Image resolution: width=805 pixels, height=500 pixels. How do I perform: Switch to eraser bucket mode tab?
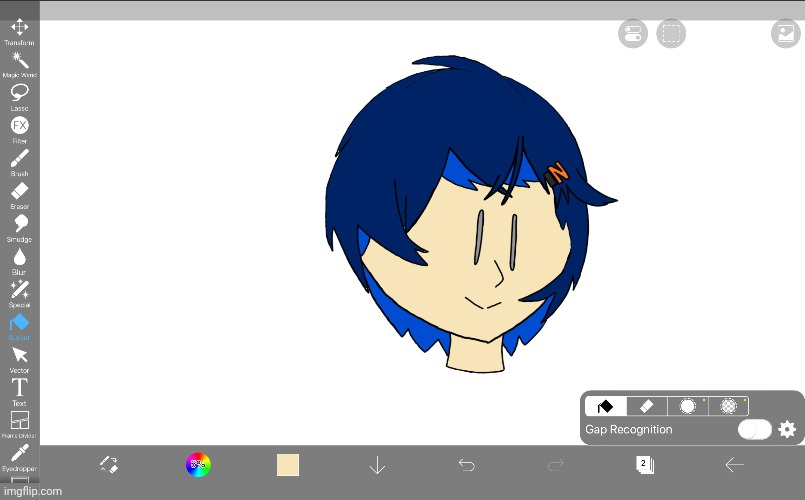pyautogui.click(x=646, y=406)
